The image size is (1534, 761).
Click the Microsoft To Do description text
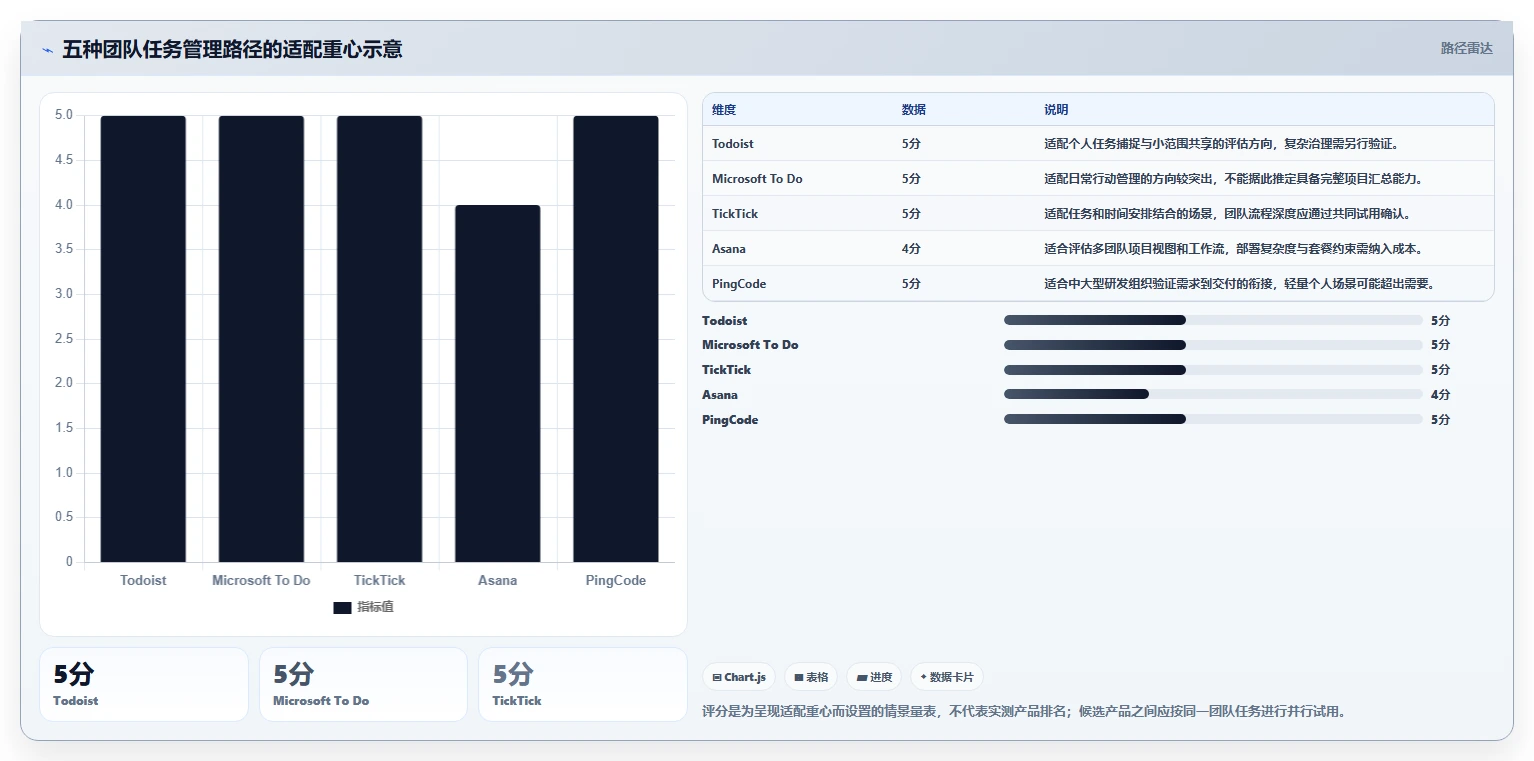1233,179
